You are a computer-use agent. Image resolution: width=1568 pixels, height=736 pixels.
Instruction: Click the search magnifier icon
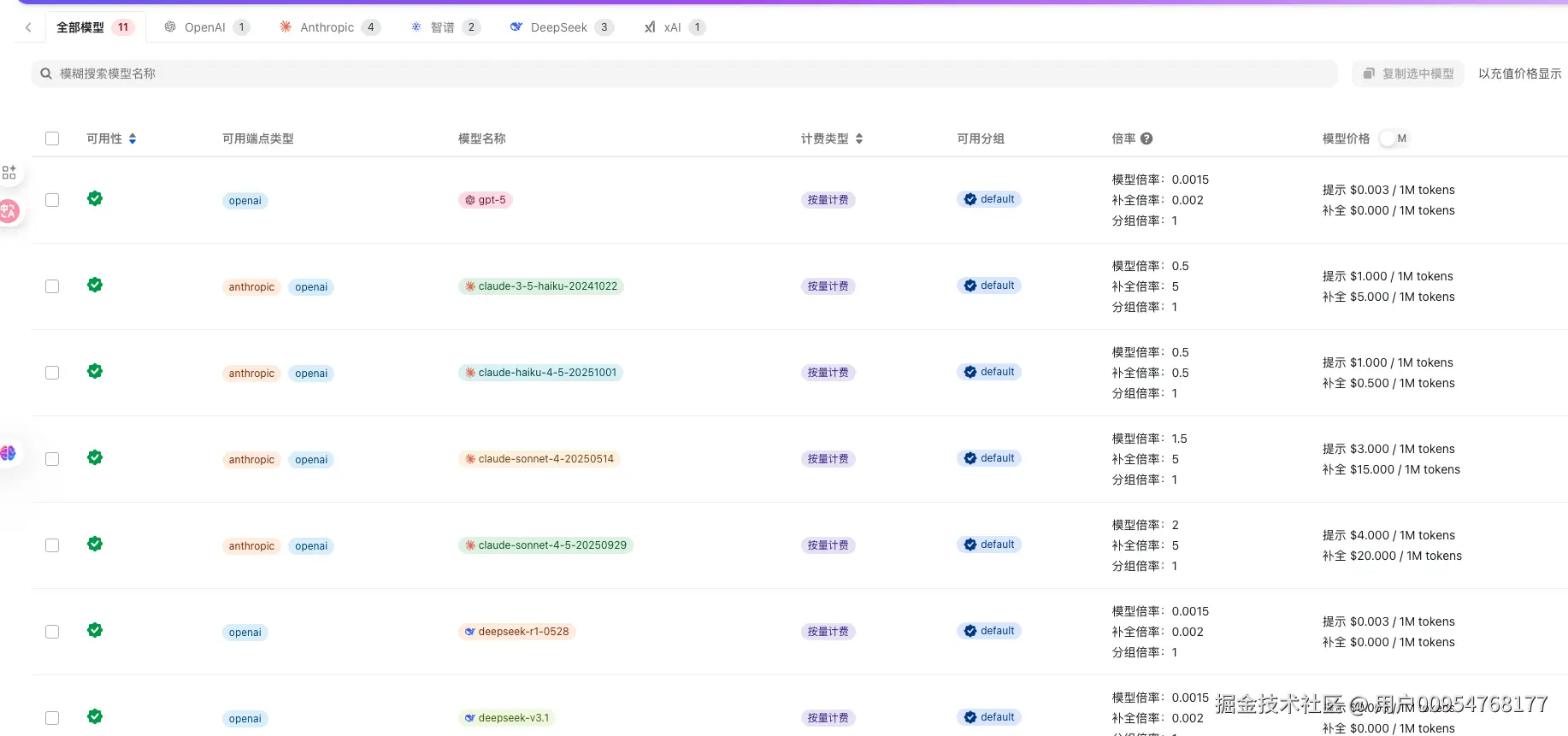46,74
